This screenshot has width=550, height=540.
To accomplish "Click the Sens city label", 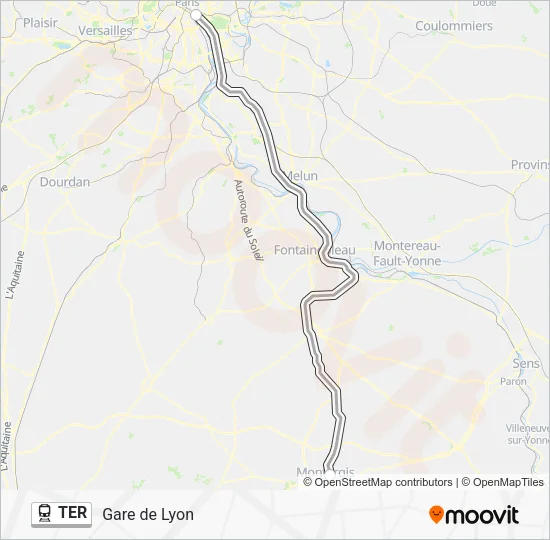I will click(x=526, y=363).
